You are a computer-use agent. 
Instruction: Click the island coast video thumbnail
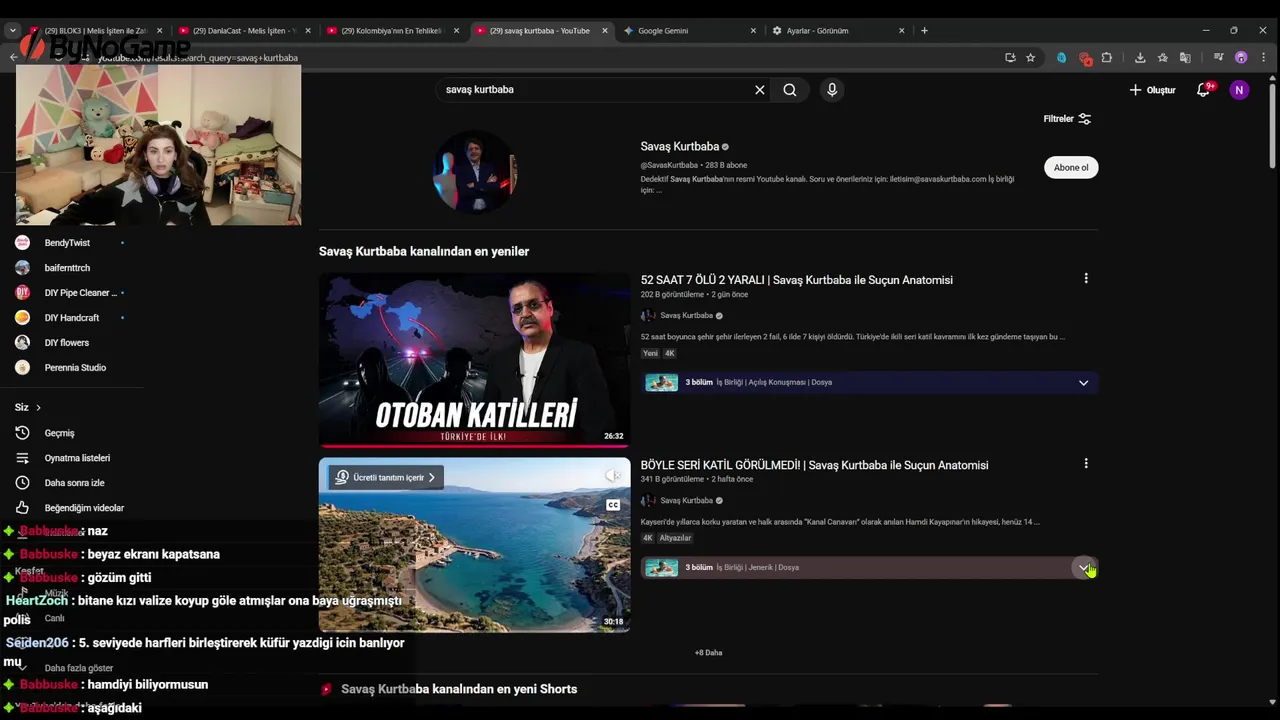pos(474,545)
